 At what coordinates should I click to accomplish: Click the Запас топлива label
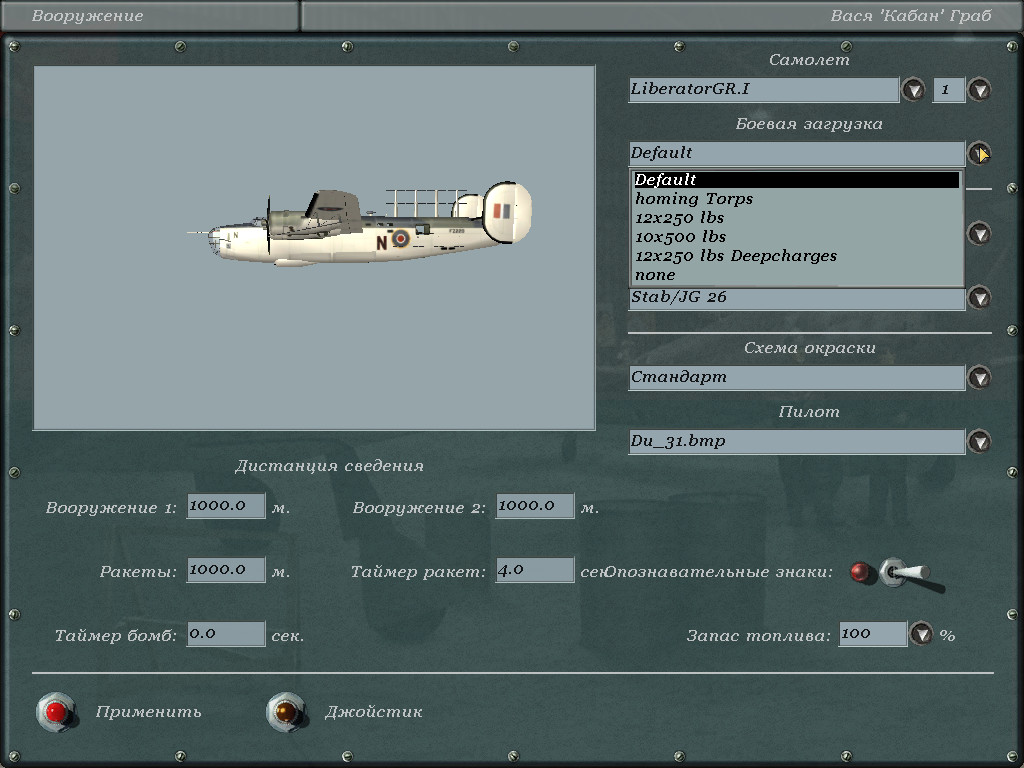[x=758, y=635]
